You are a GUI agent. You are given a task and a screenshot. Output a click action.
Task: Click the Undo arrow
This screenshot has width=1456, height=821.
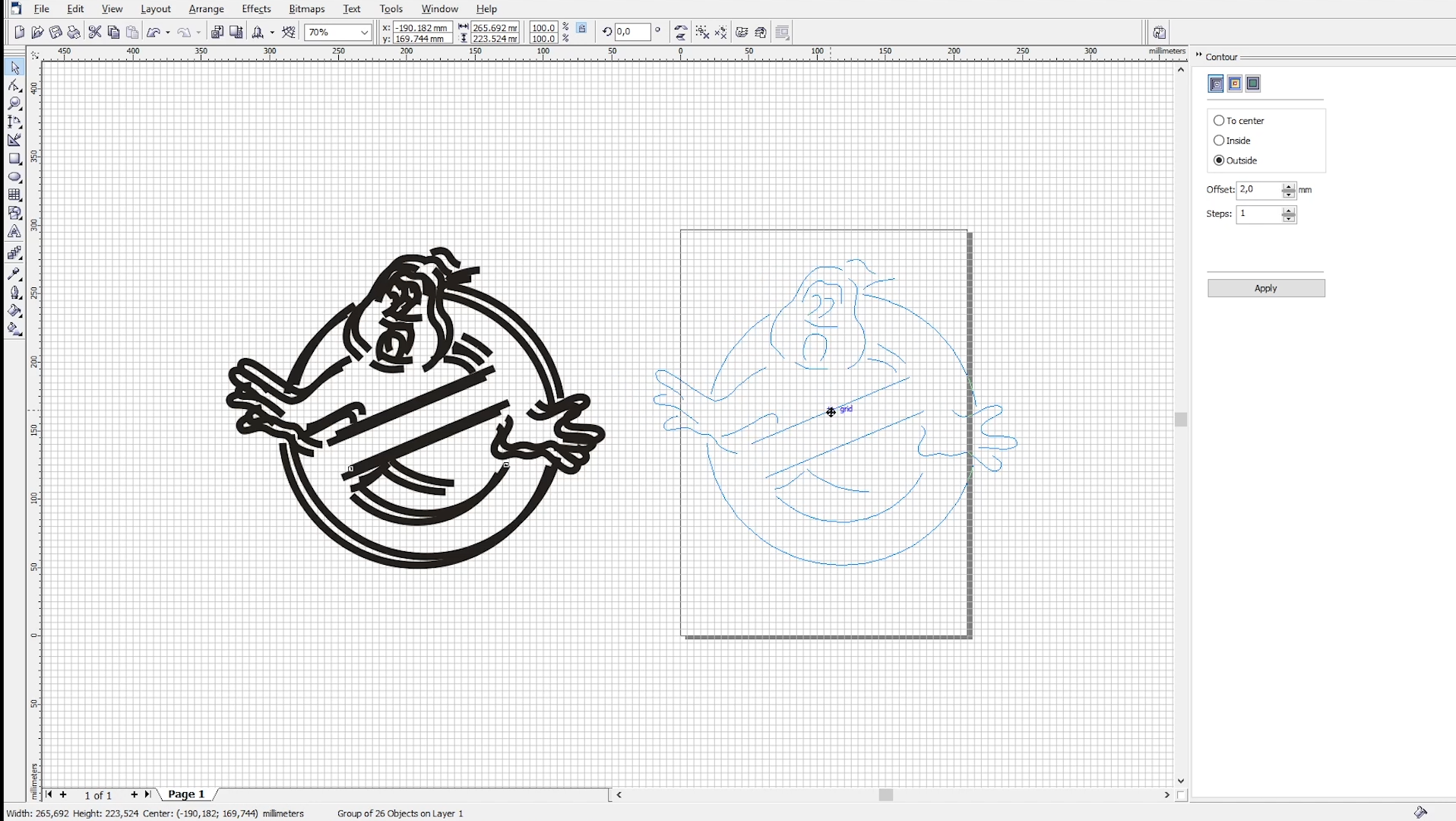tap(154, 32)
